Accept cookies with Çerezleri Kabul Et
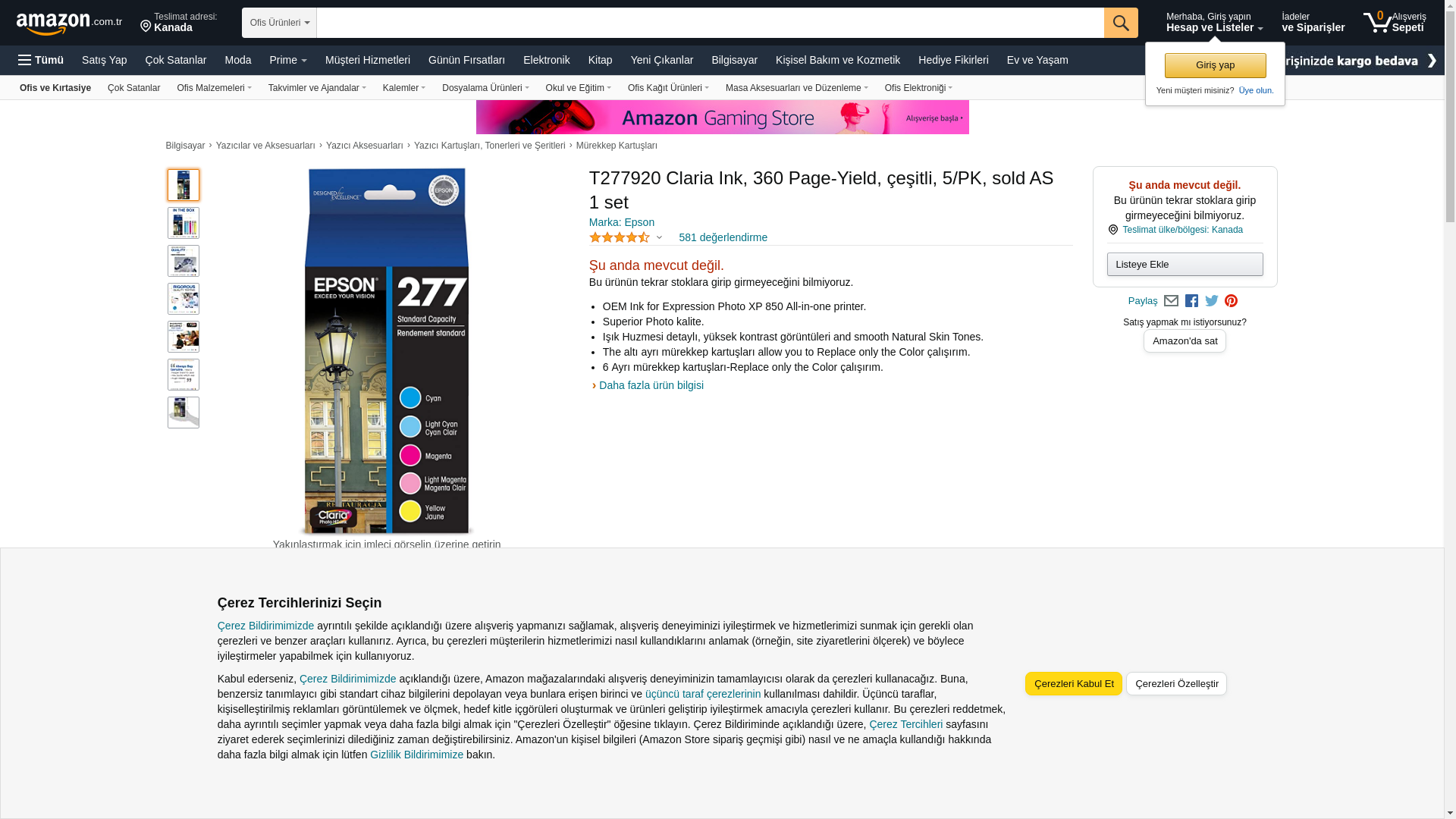The height and width of the screenshot is (819, 1456). [x=1073, y=683]
